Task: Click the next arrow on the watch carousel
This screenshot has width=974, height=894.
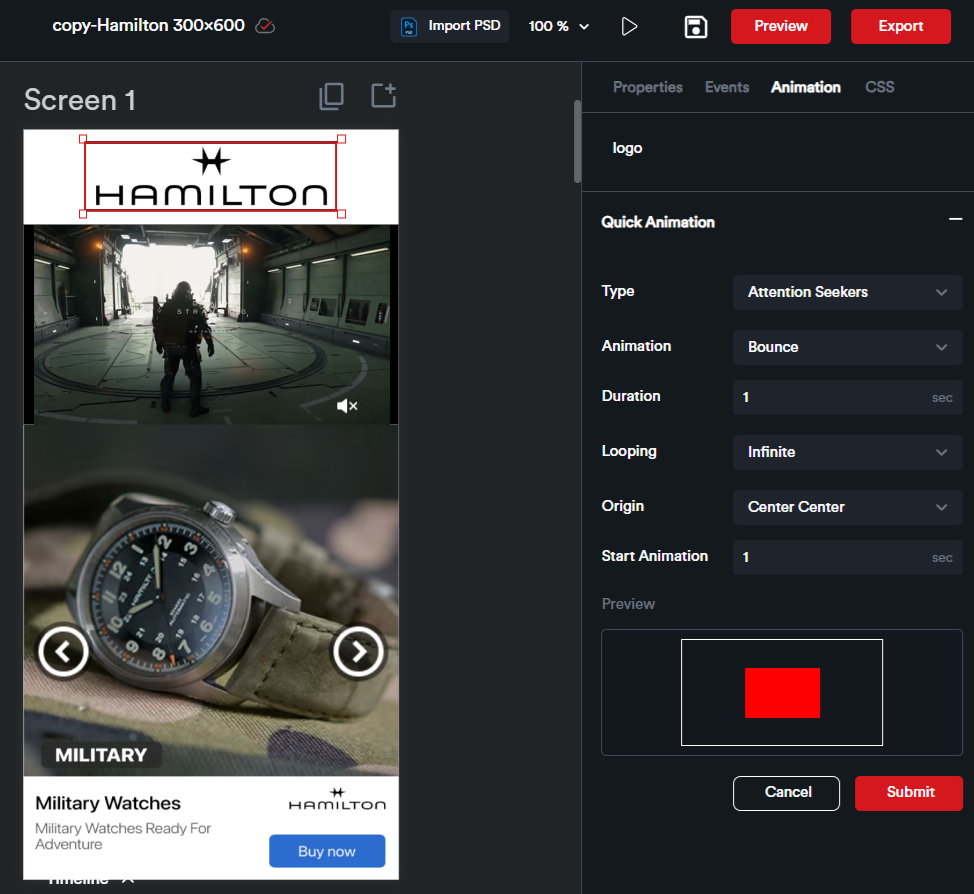Action: tap(358, 652)
